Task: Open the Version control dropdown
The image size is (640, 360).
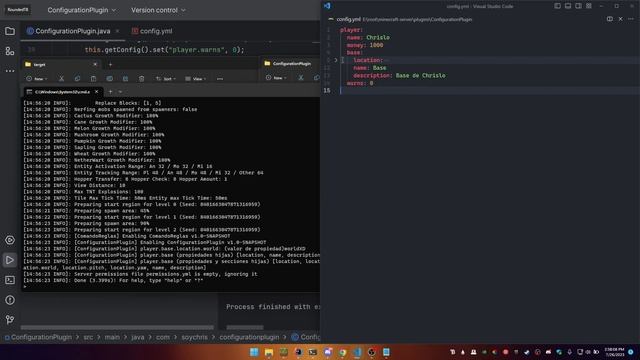Action: (158, 10)
